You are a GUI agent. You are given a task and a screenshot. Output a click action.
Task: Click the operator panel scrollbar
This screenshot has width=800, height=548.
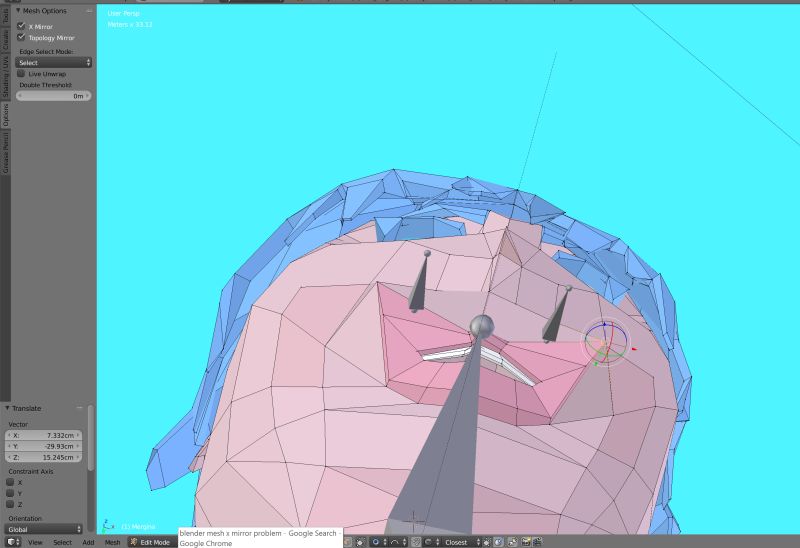click(90, 438)
